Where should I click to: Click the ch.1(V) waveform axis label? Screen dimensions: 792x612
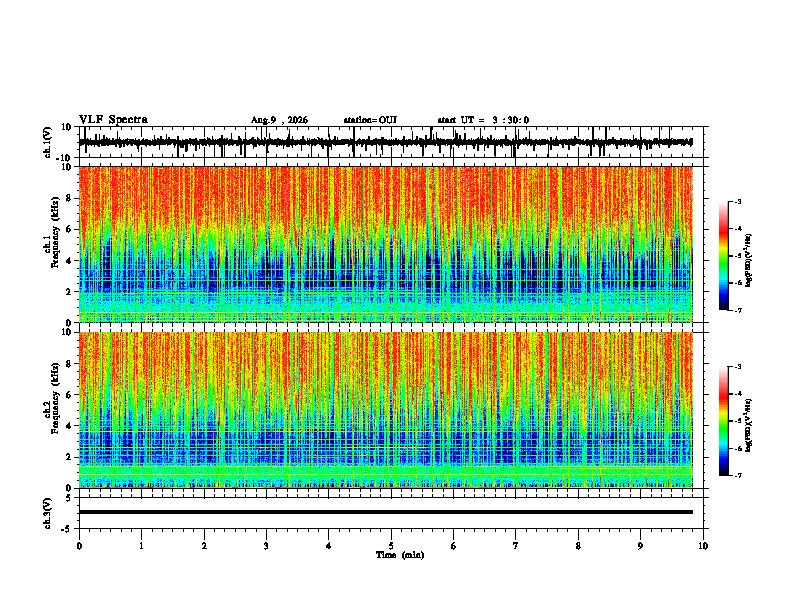(48, 142)
